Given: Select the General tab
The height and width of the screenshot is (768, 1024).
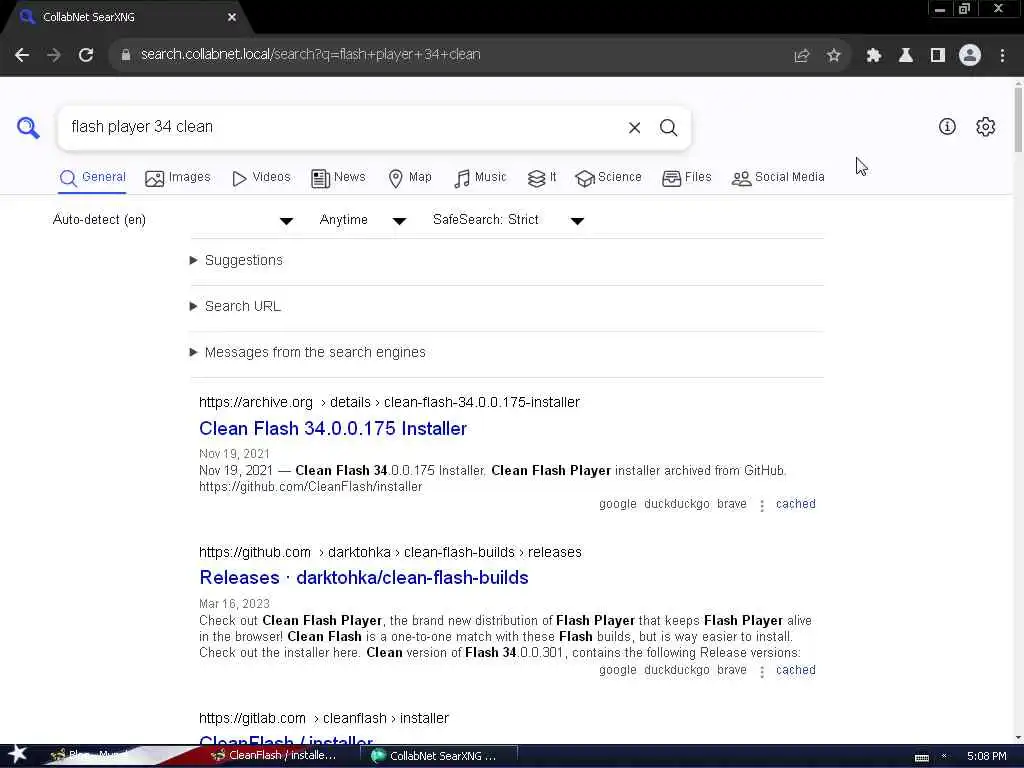Looking at the screenshot, I should [92, 177].
